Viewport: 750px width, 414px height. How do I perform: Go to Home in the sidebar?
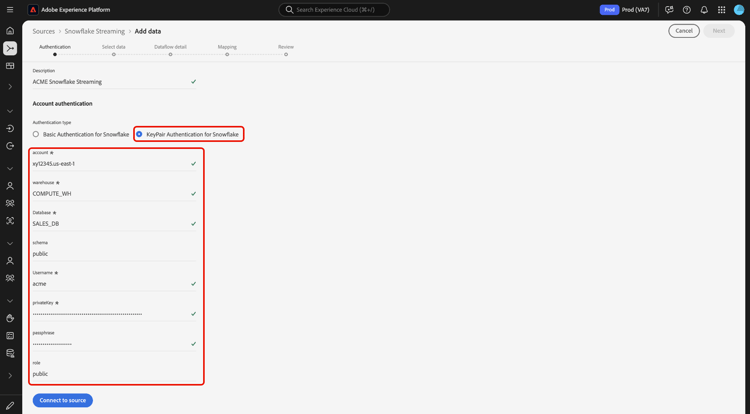click(10, 31)
